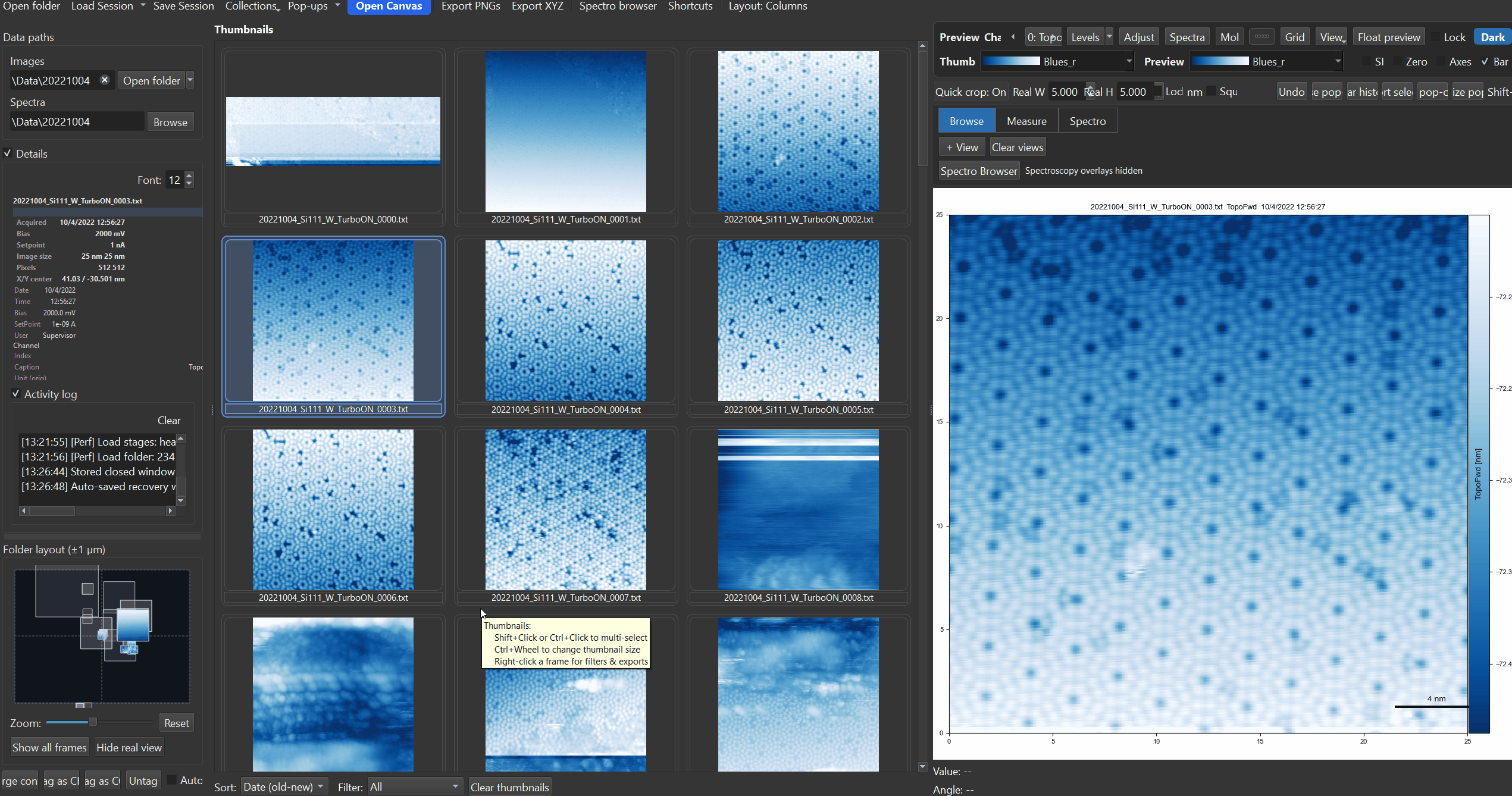The image size is (1512, 796).
Task: Open the Spectro Browser panel
Action: (979, 170)
